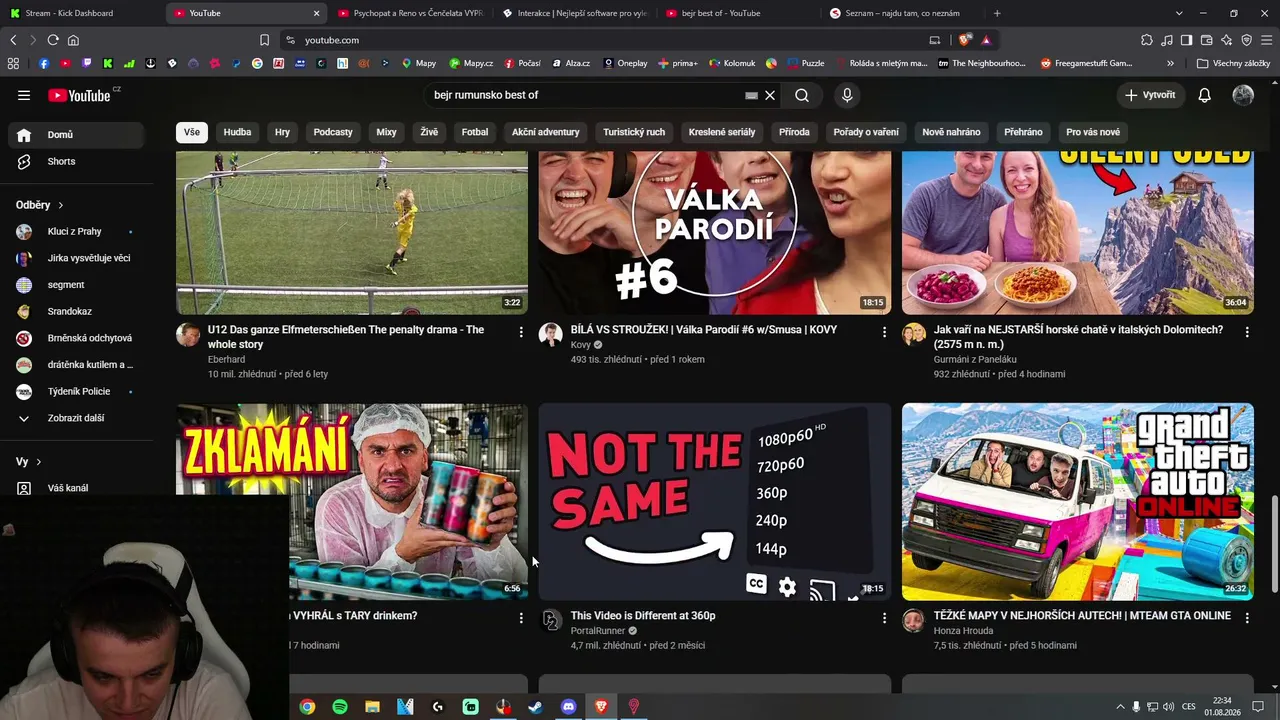This screenshot has height=720, width=1280.
Task: Switch to the Stream - Kick Dashboard tab
Action: point(82,13)
